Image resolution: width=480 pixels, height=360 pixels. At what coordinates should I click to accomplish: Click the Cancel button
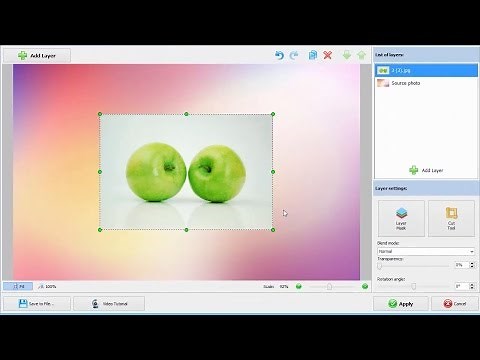(x=454, y=304)
